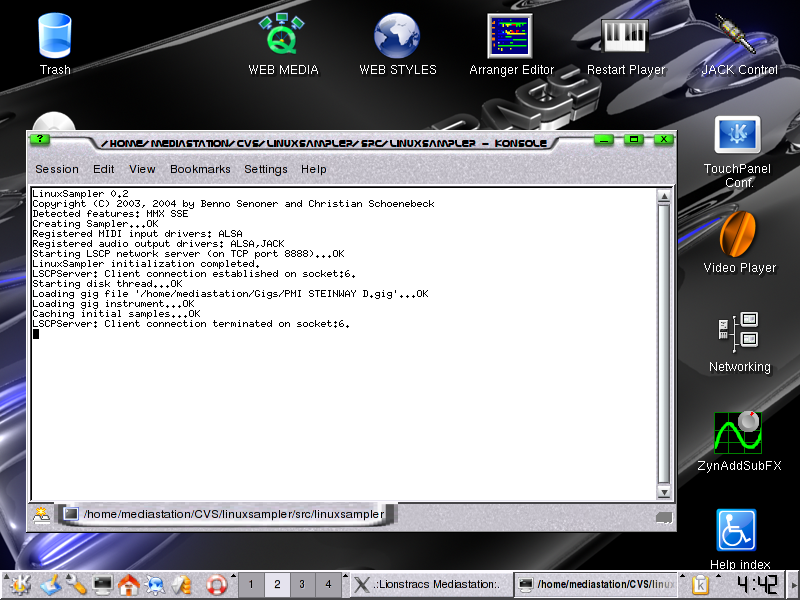Open the Klipper clipboard tray icon

[x=700, y=585]
